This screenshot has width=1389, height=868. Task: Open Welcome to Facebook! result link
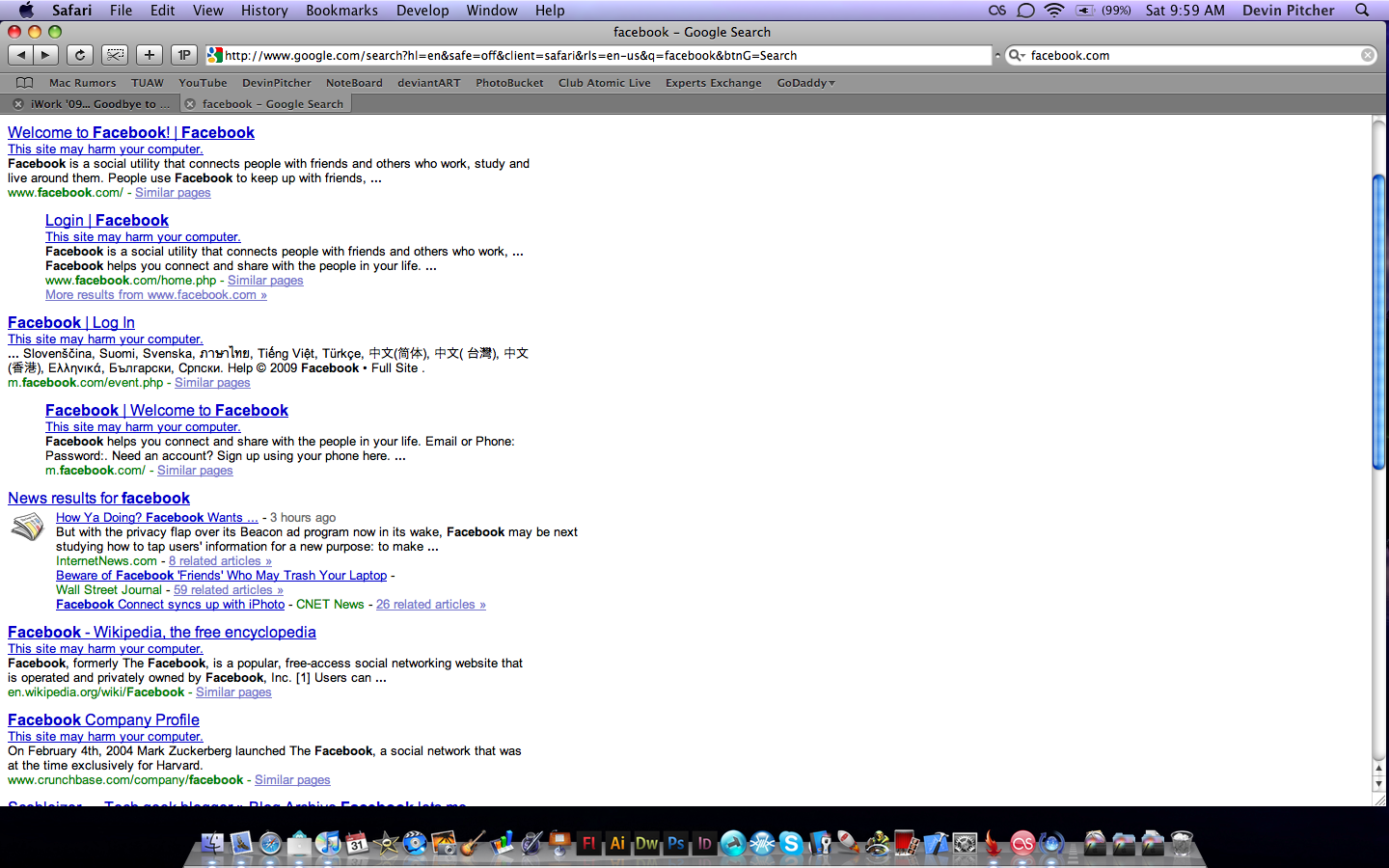click(x=131, y=132)
